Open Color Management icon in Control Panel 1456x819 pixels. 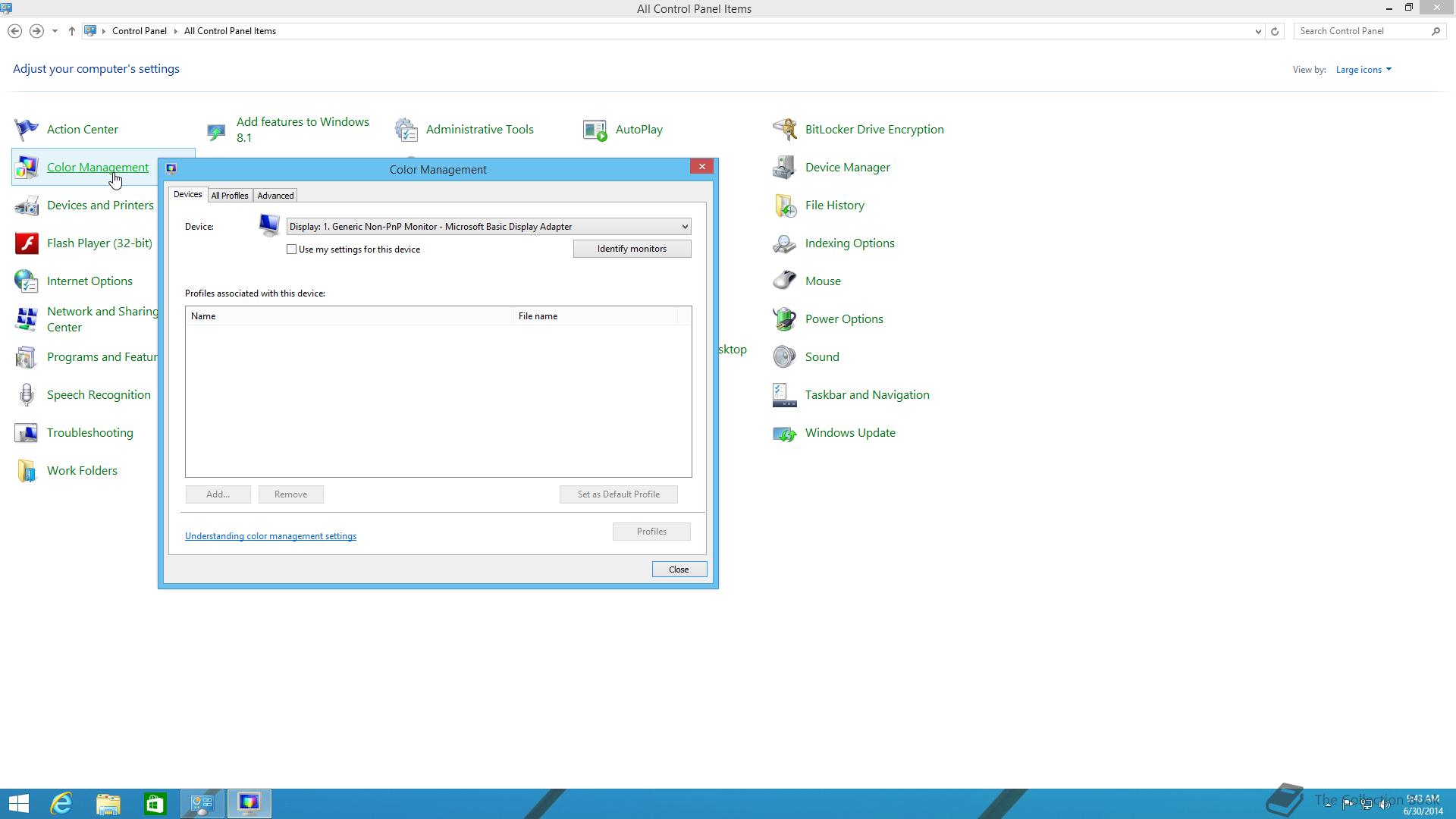pyautogui.click(x=27, y=168)
